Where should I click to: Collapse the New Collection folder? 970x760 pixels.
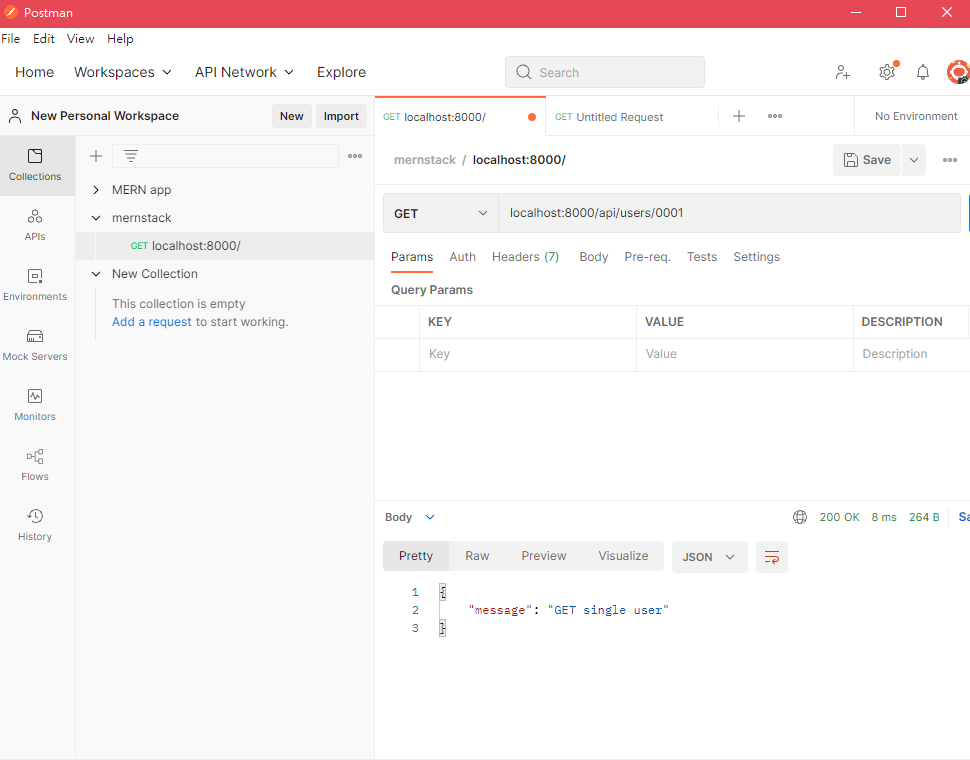click(x=96, y=274)
